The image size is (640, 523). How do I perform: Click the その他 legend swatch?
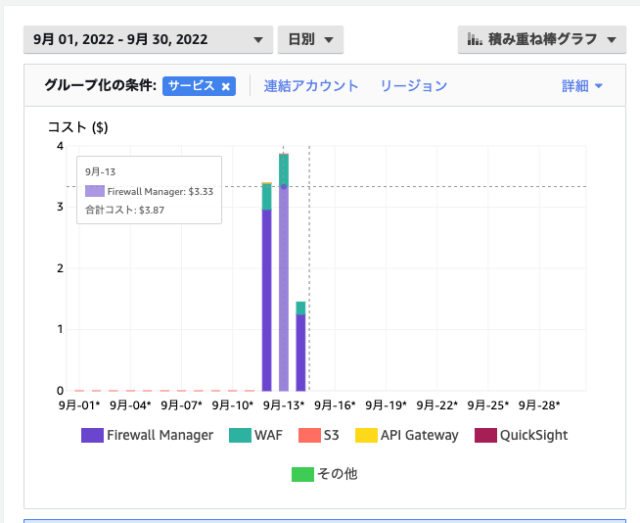pyautogui.click(x=302, y=474)
